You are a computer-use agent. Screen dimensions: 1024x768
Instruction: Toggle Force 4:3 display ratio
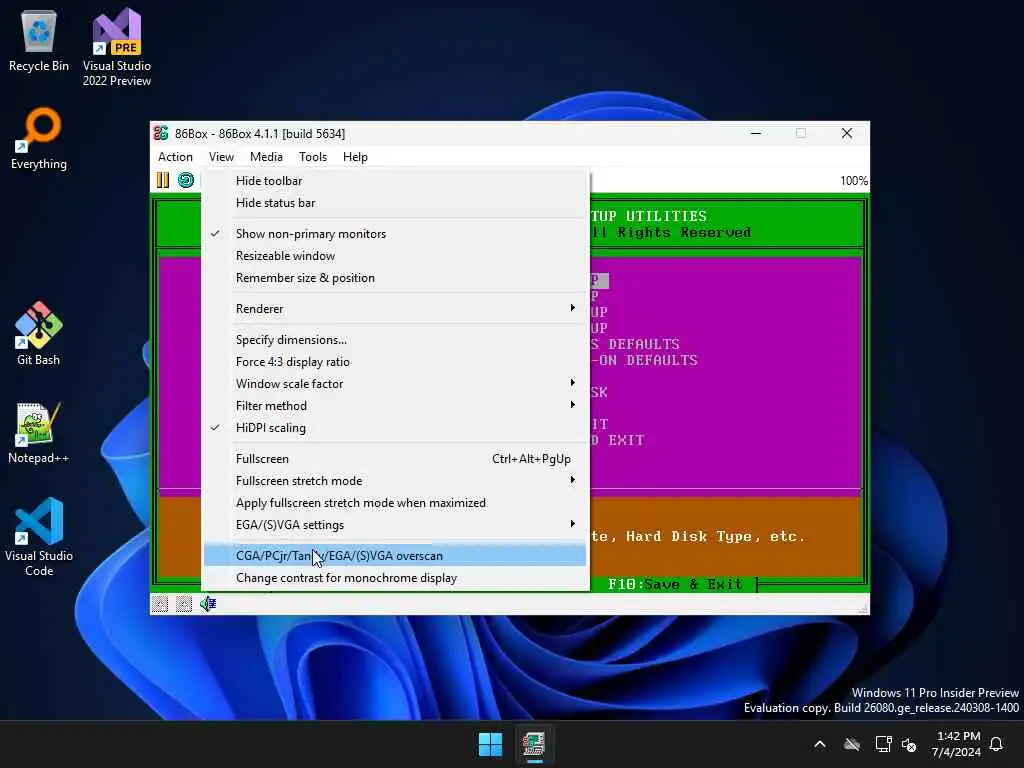tap(394, 362)
